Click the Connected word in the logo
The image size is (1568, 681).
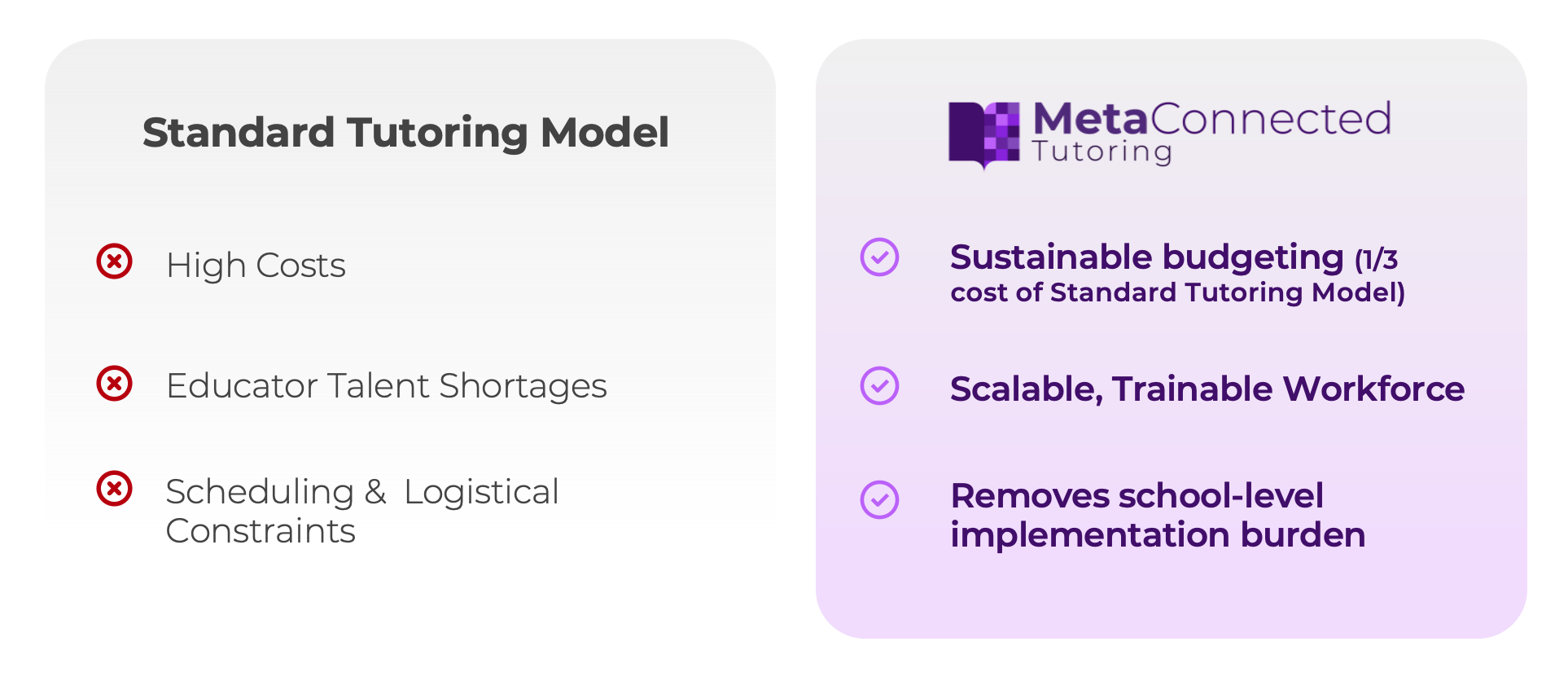(x=1270, y=119)
